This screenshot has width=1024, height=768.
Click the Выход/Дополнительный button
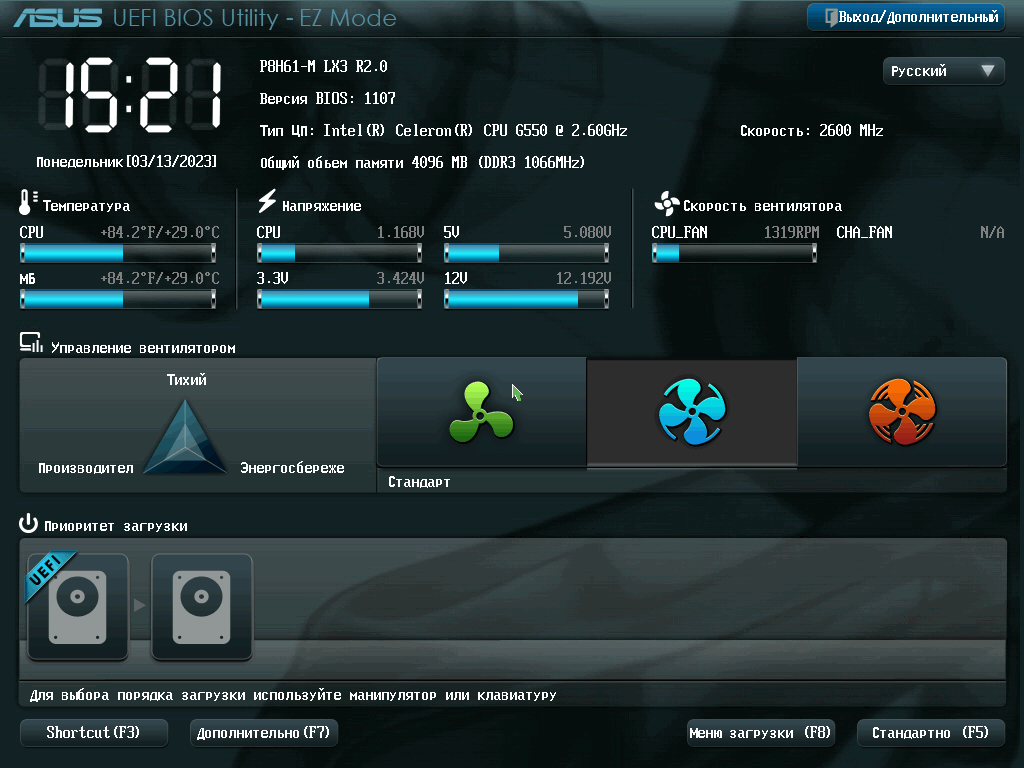pos(906,17)
